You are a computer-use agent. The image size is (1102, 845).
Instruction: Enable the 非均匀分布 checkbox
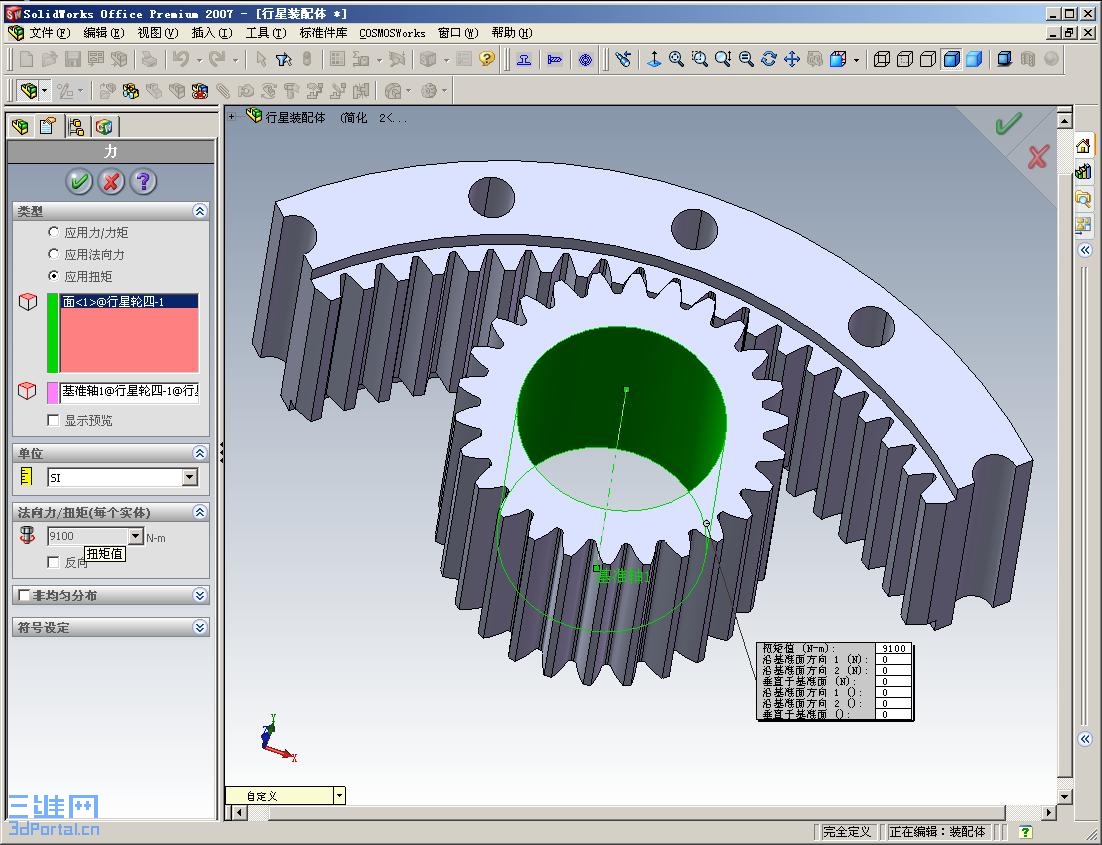(x=24, y=595)
